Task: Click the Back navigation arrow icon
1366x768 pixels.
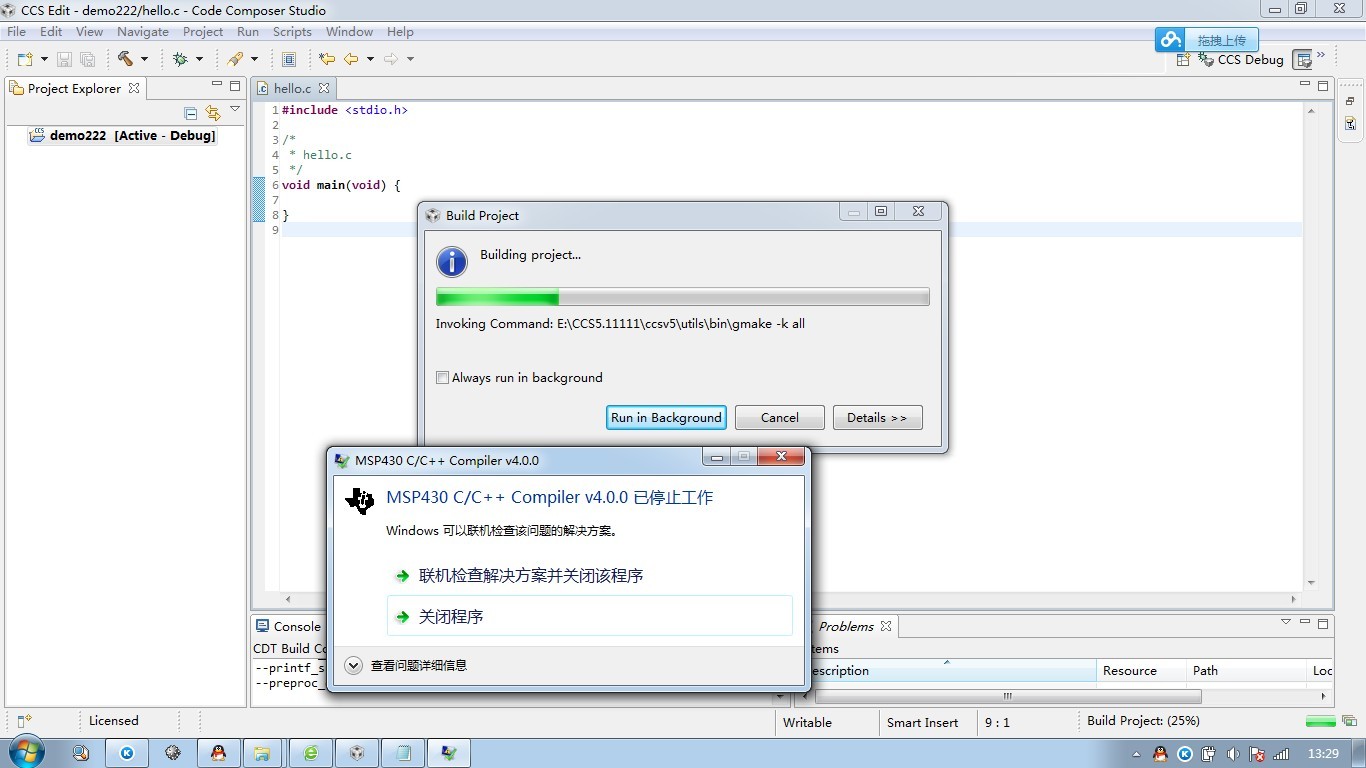Action: coord(351,59)
